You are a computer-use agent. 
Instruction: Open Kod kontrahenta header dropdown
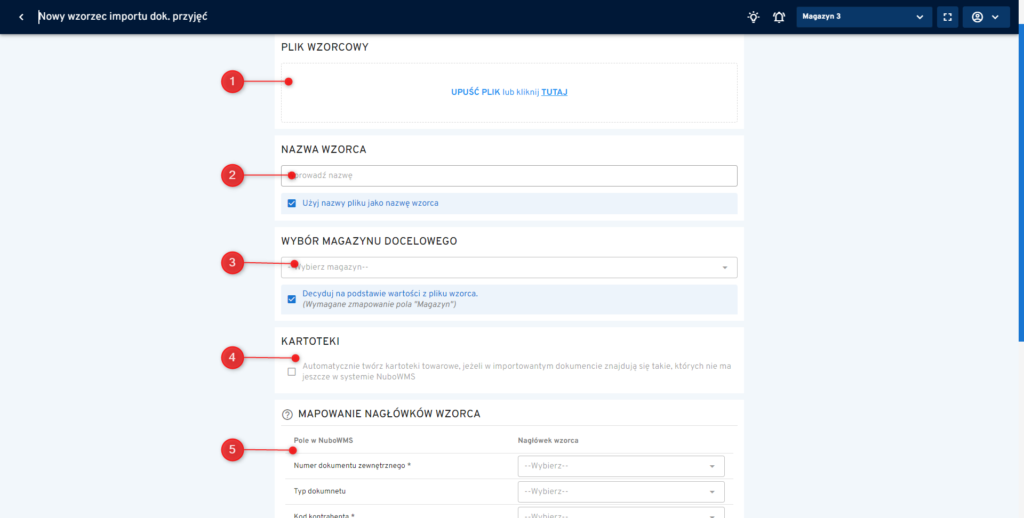click(620, 512)
